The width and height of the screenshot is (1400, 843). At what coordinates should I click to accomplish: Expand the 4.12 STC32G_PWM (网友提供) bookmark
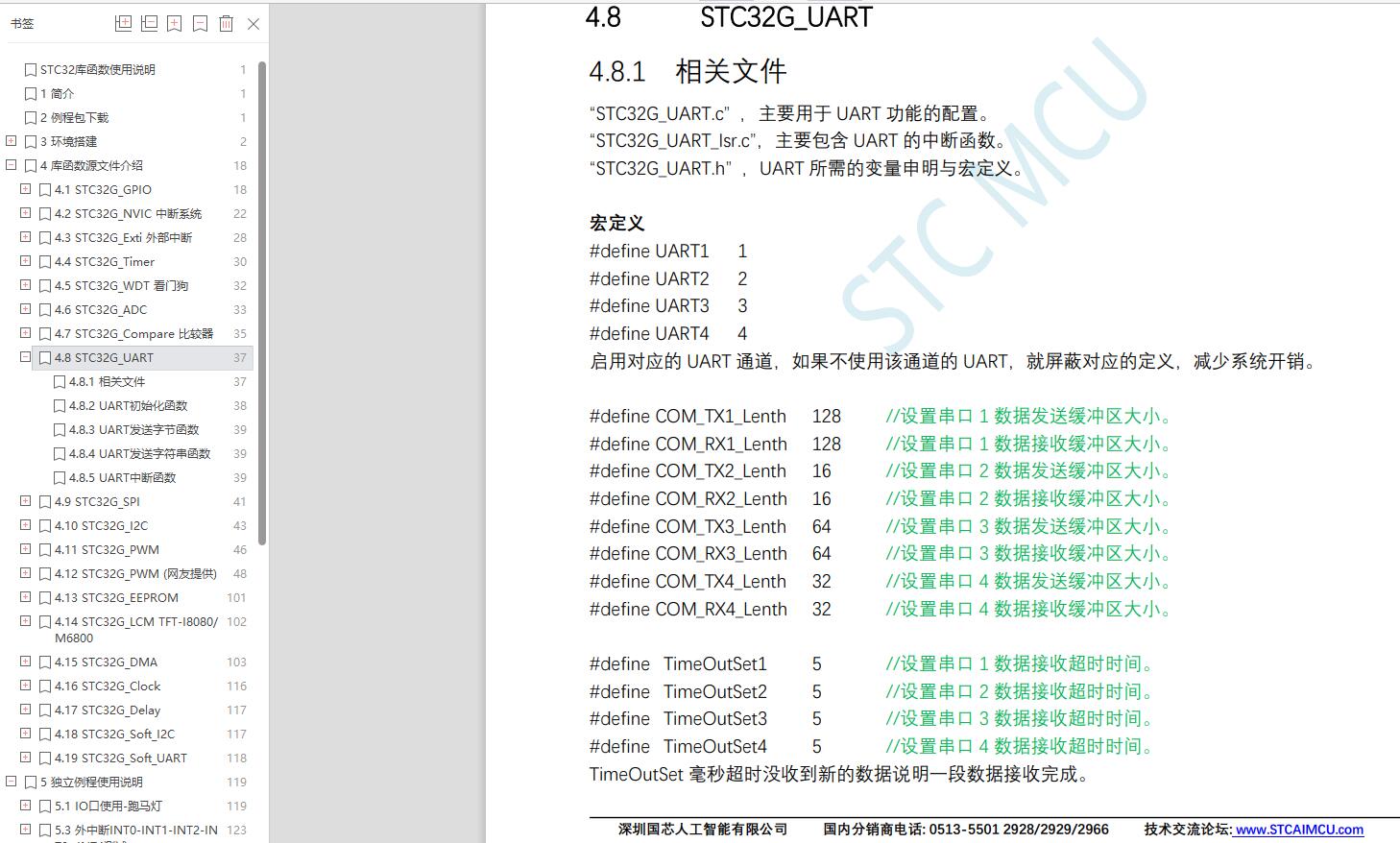[26, 573]
